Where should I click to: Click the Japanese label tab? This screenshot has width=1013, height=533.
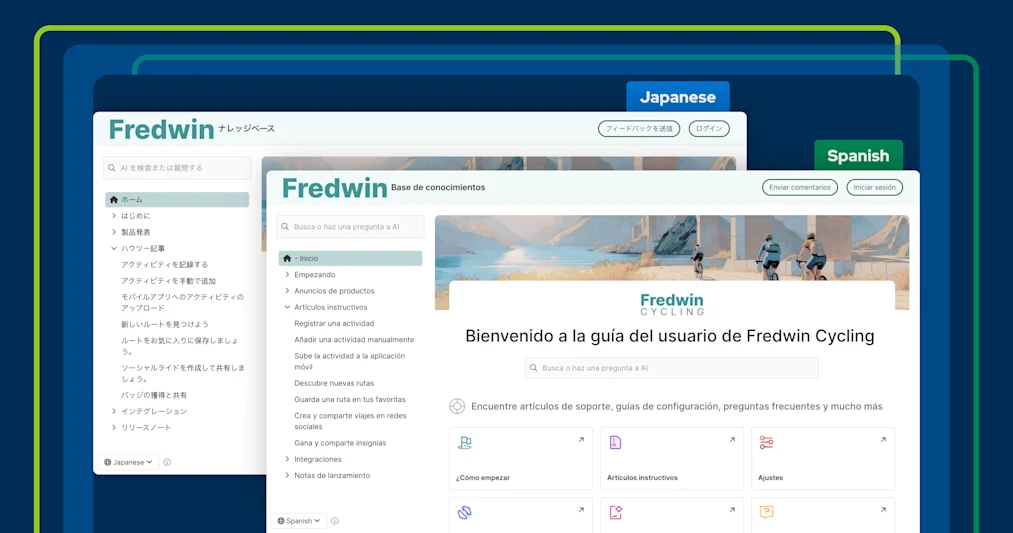[678, 97]
